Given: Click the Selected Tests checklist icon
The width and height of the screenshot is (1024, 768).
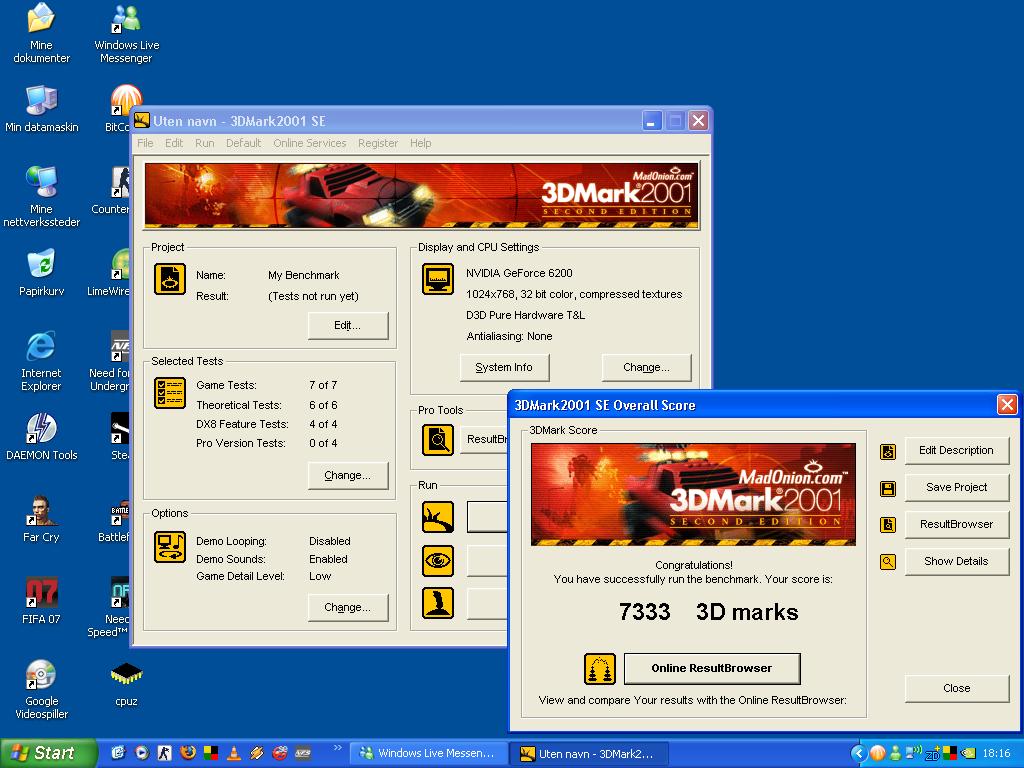Looking at the screenshot, I should [170, 393].
